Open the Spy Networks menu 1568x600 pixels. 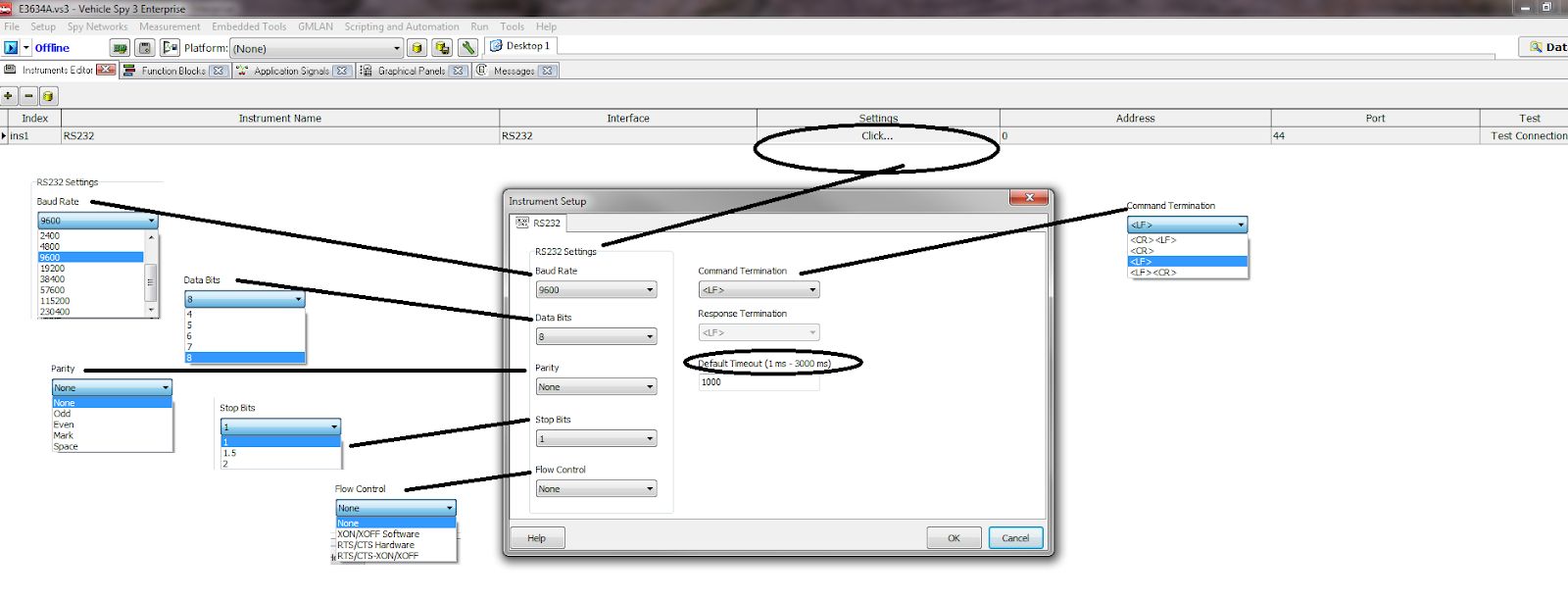[97, 26]
